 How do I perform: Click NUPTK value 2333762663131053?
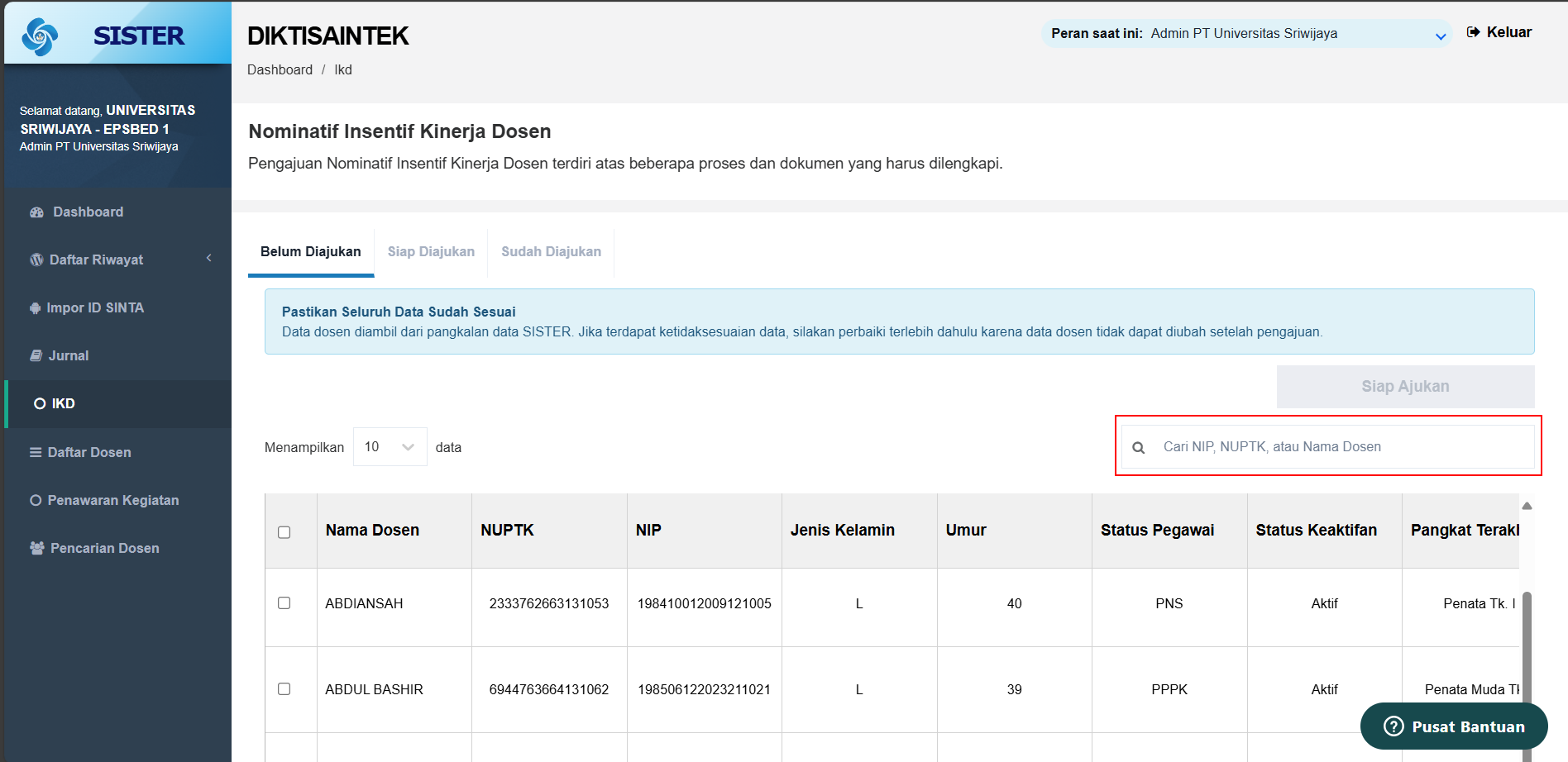click(549, 603)
